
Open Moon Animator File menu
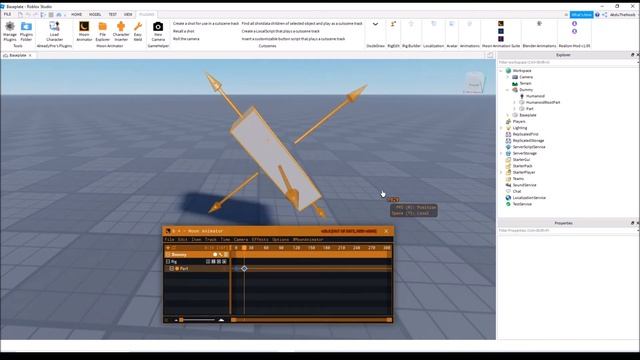[x=169, y=240]
